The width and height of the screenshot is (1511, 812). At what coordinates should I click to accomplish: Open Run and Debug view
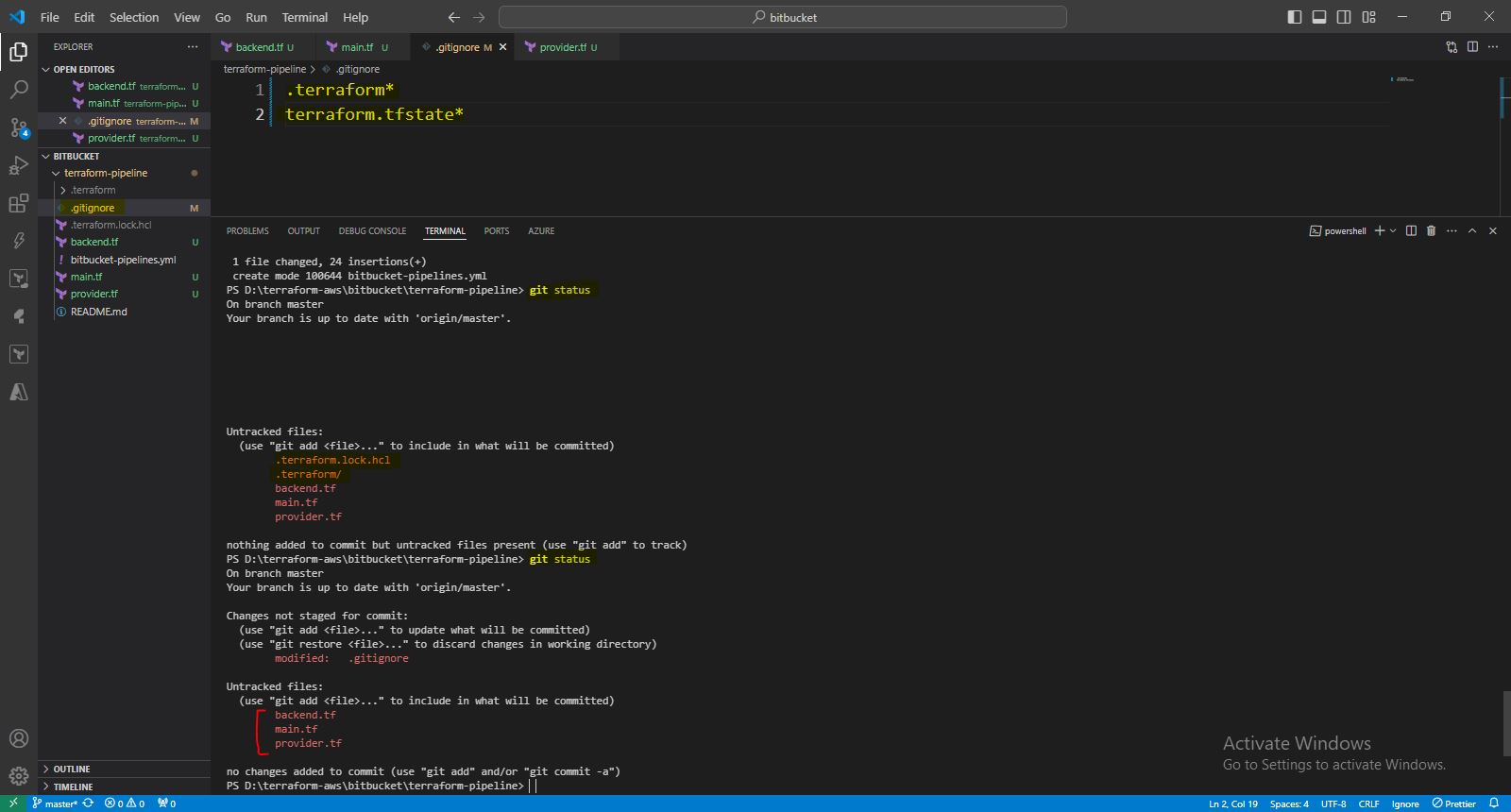click(x=19, y=166)
